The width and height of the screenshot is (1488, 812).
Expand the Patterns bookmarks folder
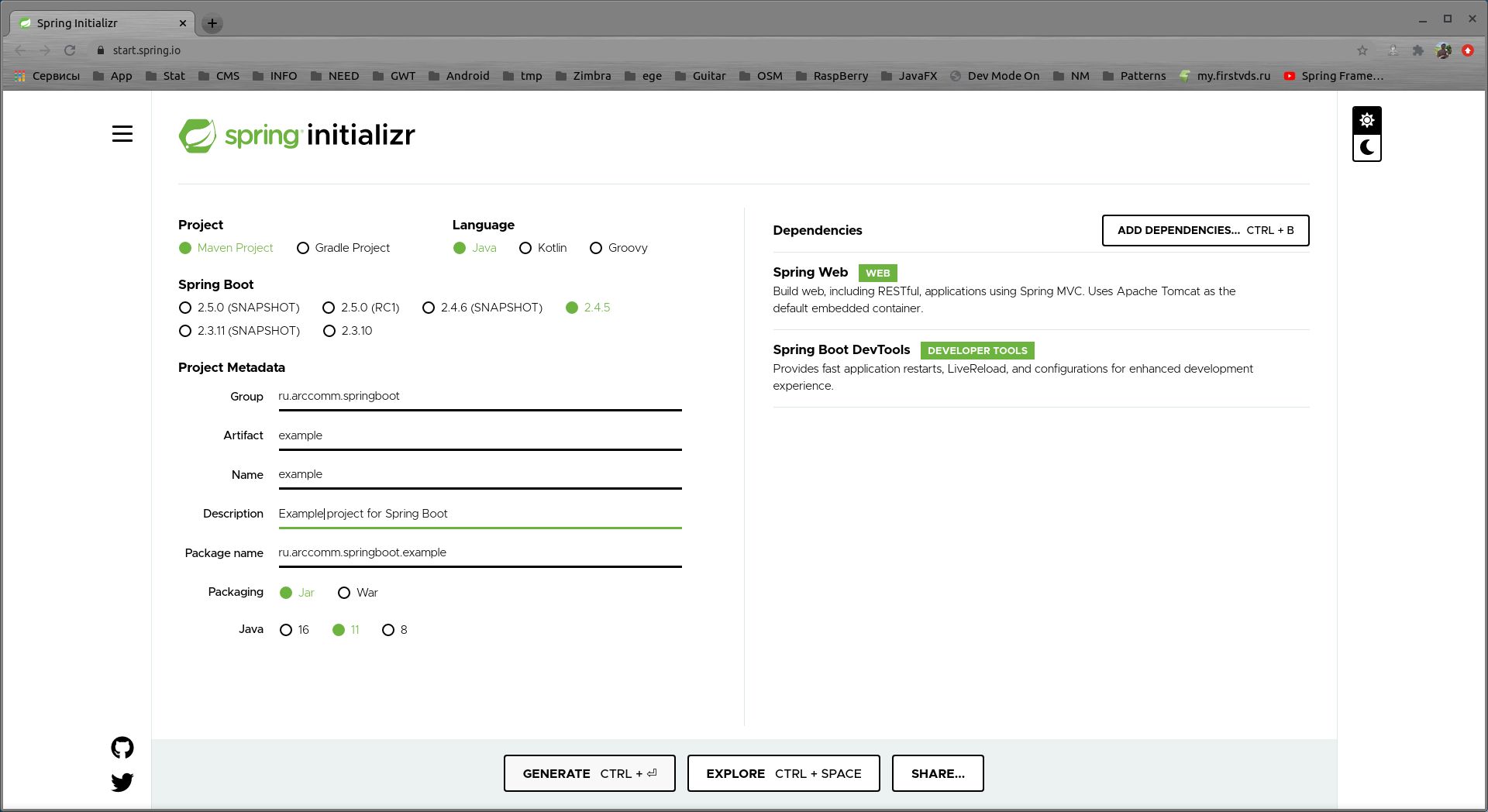[x=1134, y=76]
